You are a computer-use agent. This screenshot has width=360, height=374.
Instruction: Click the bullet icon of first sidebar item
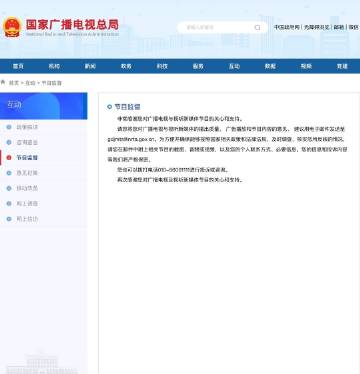pyautogui.click(x=9, y=127)
